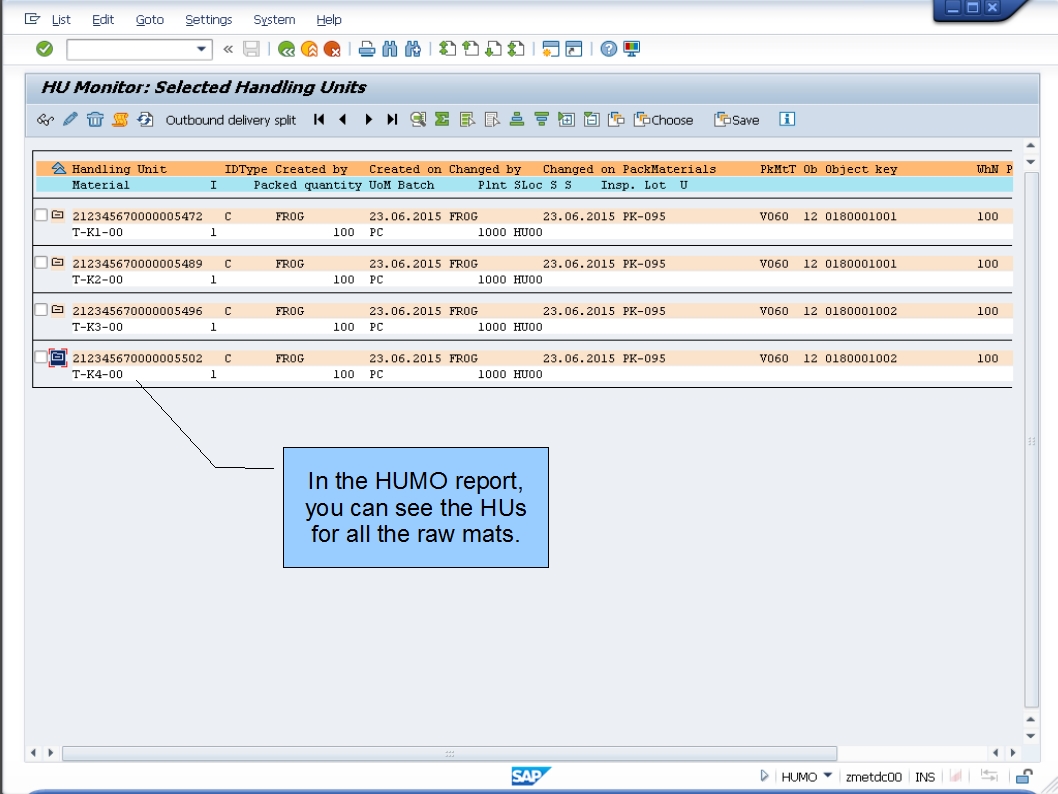This screenshot has height=794, width=1058.
Task: Click the Details magnifier icon
Action: point(418,119)
